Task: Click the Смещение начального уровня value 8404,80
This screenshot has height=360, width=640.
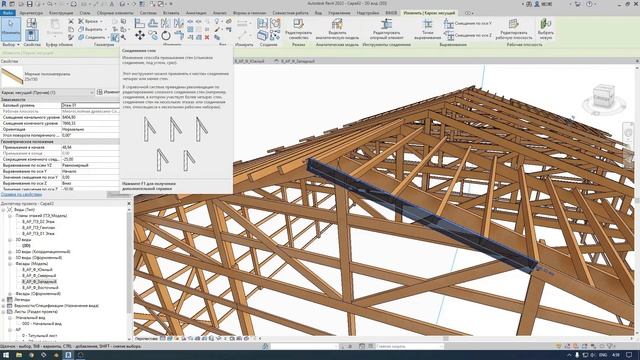Action: tap(90, 117)
